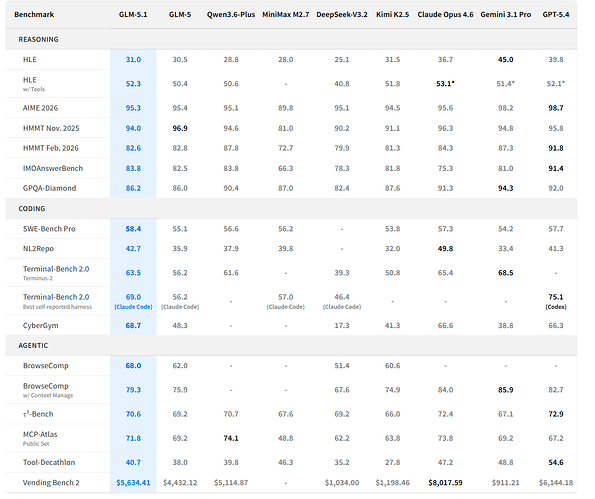
Task: Click the MiniMax M2.7 column header
Action: click(x=285, y=14)
